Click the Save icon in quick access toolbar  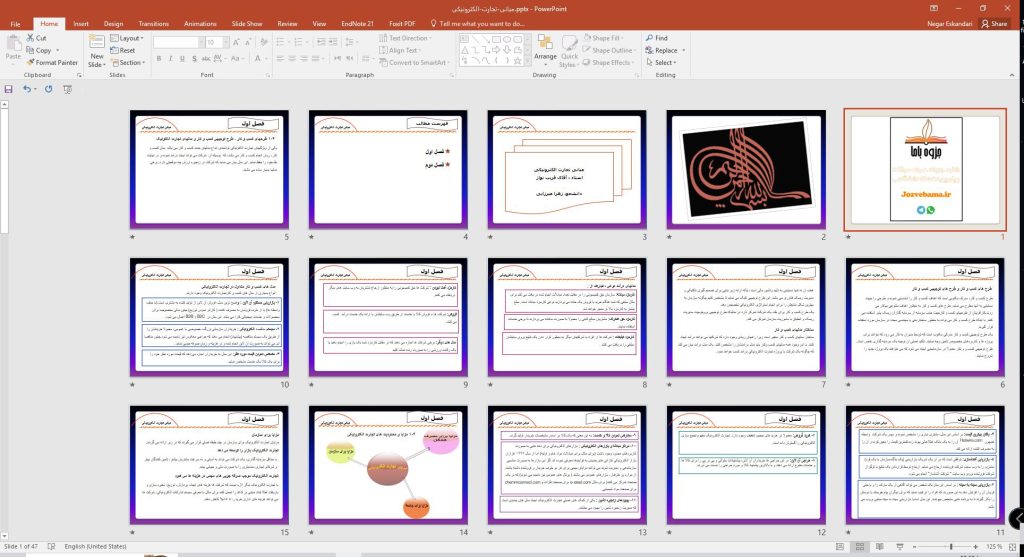9,89
